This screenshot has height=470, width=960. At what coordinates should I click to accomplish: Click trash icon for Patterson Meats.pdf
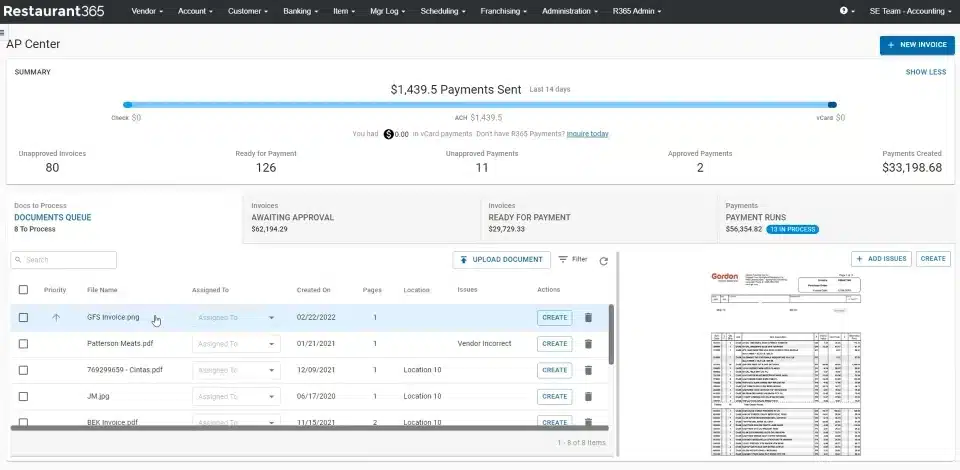(588, 344)
